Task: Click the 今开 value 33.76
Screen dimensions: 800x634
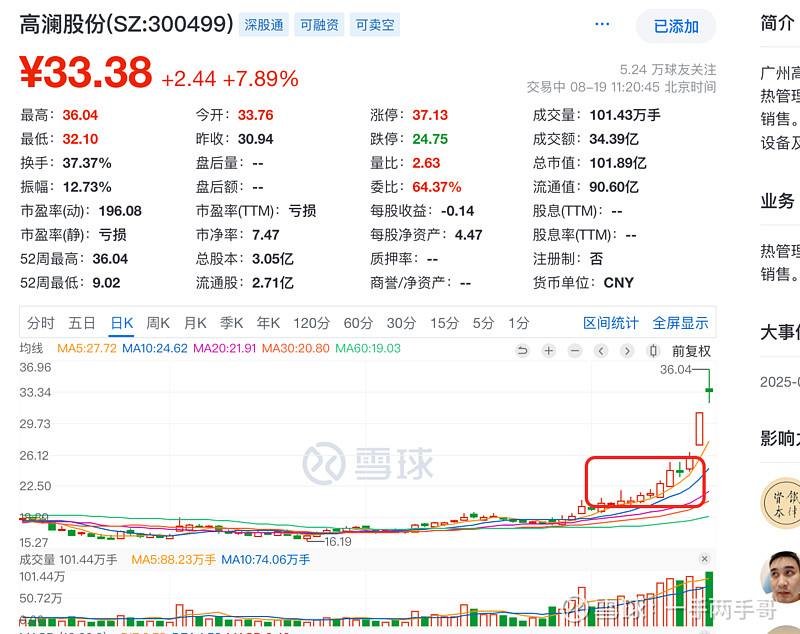Action: pyautogui.click(x=256, y=115)
